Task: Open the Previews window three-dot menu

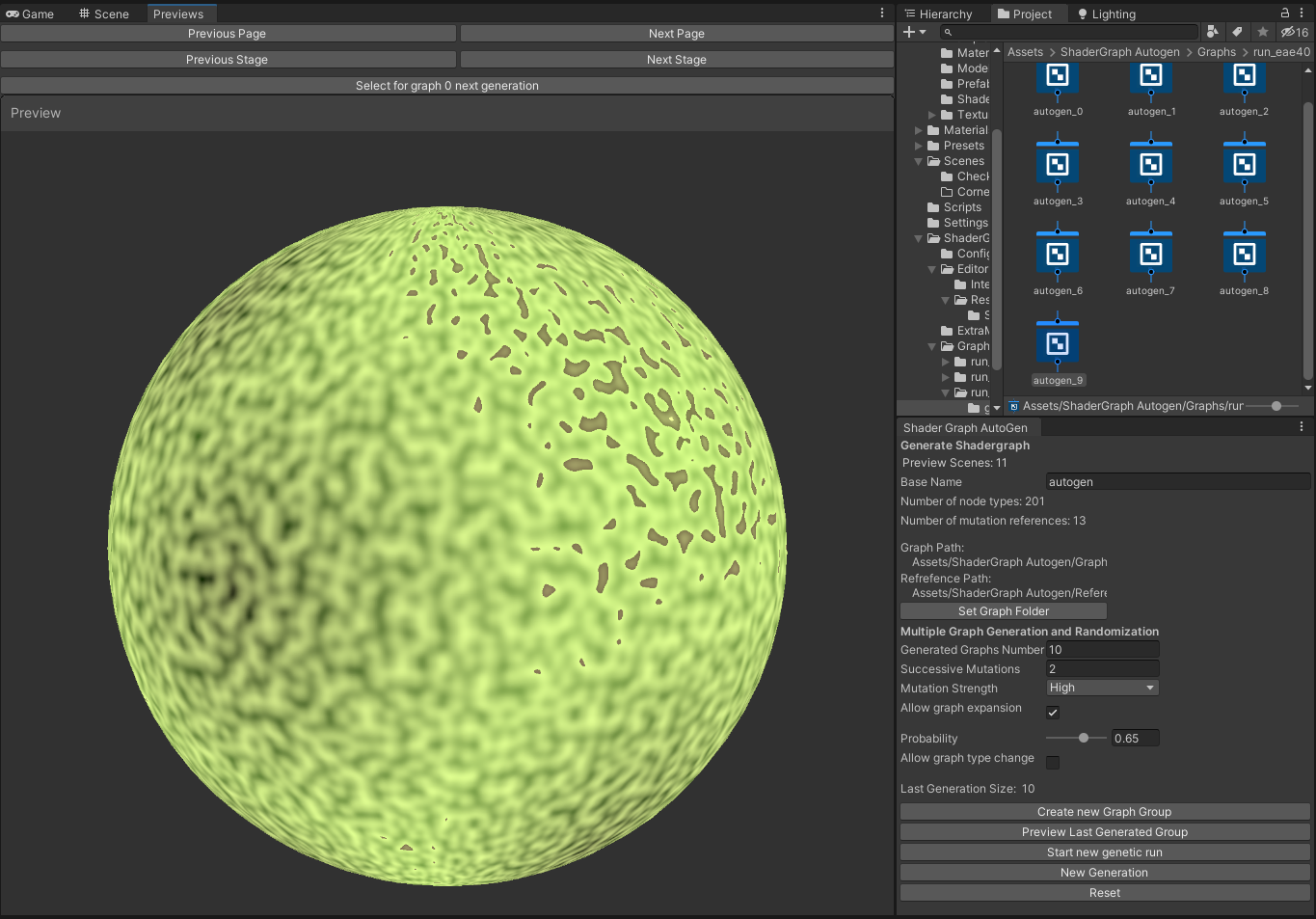Action: tap(882, 14)
